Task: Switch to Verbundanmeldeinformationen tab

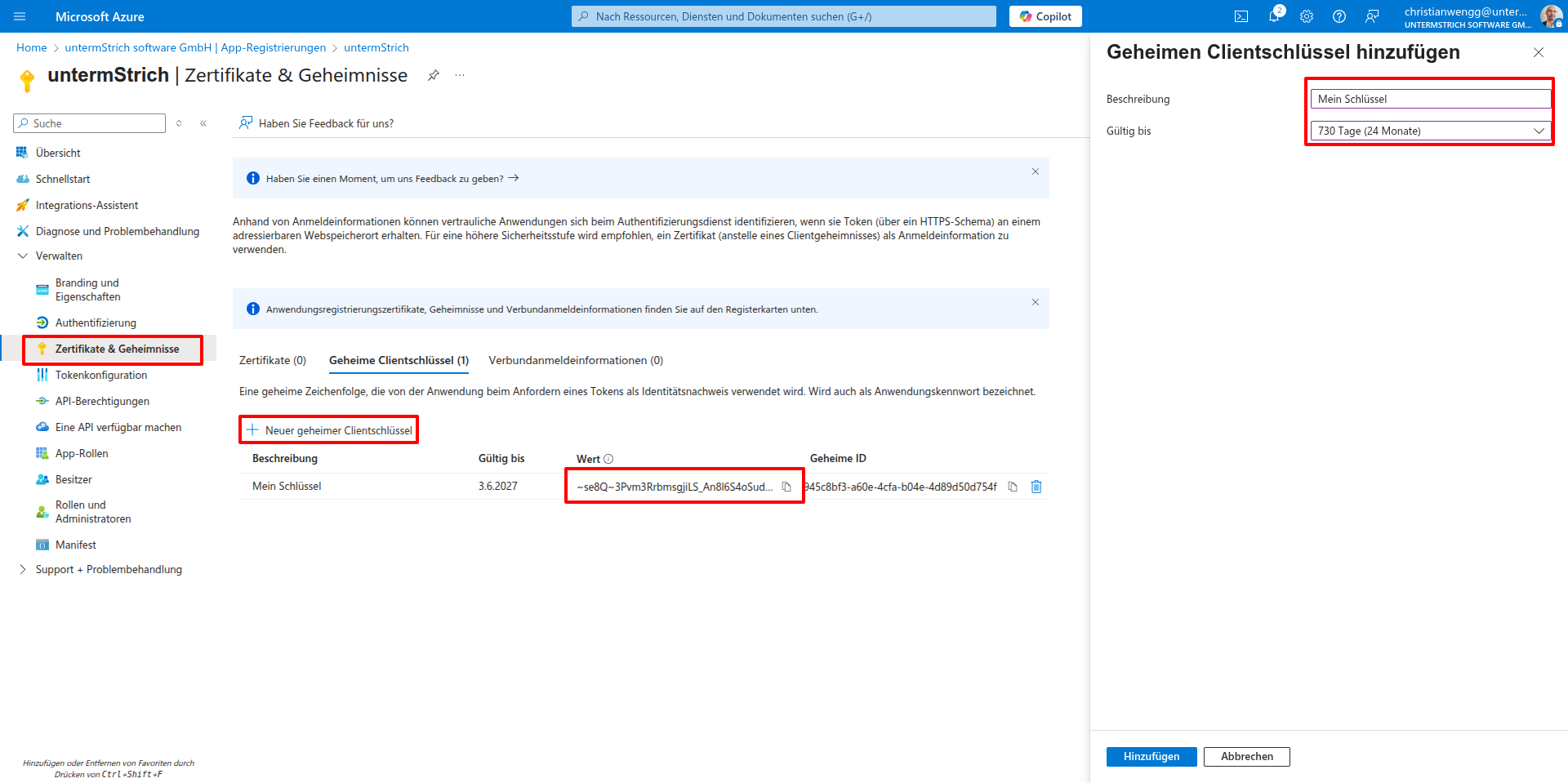Action: coord(576,360)
